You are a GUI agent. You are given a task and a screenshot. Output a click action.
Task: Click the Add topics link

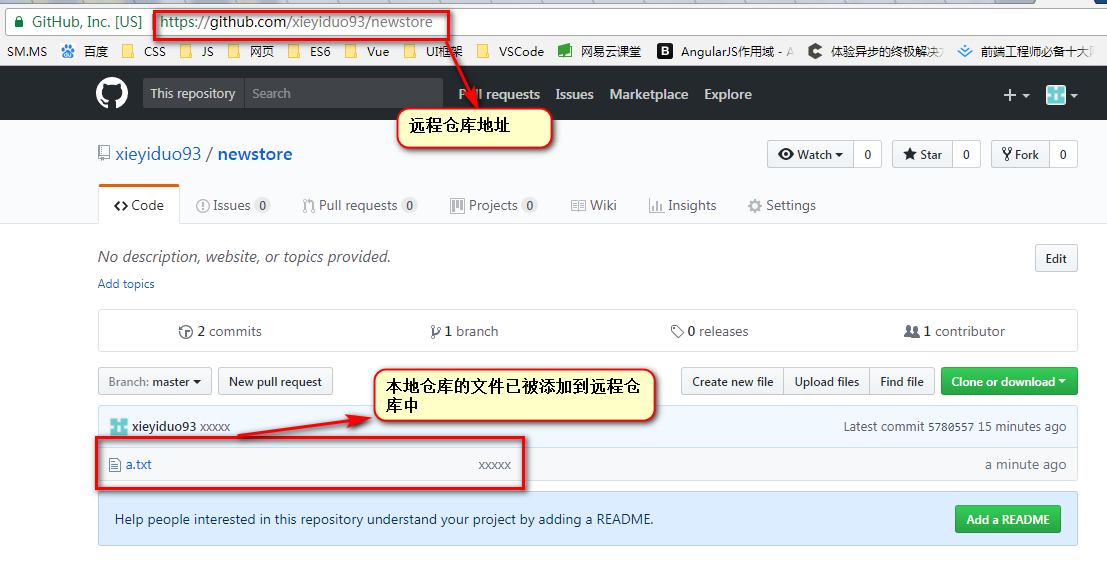tap(126, 284)
